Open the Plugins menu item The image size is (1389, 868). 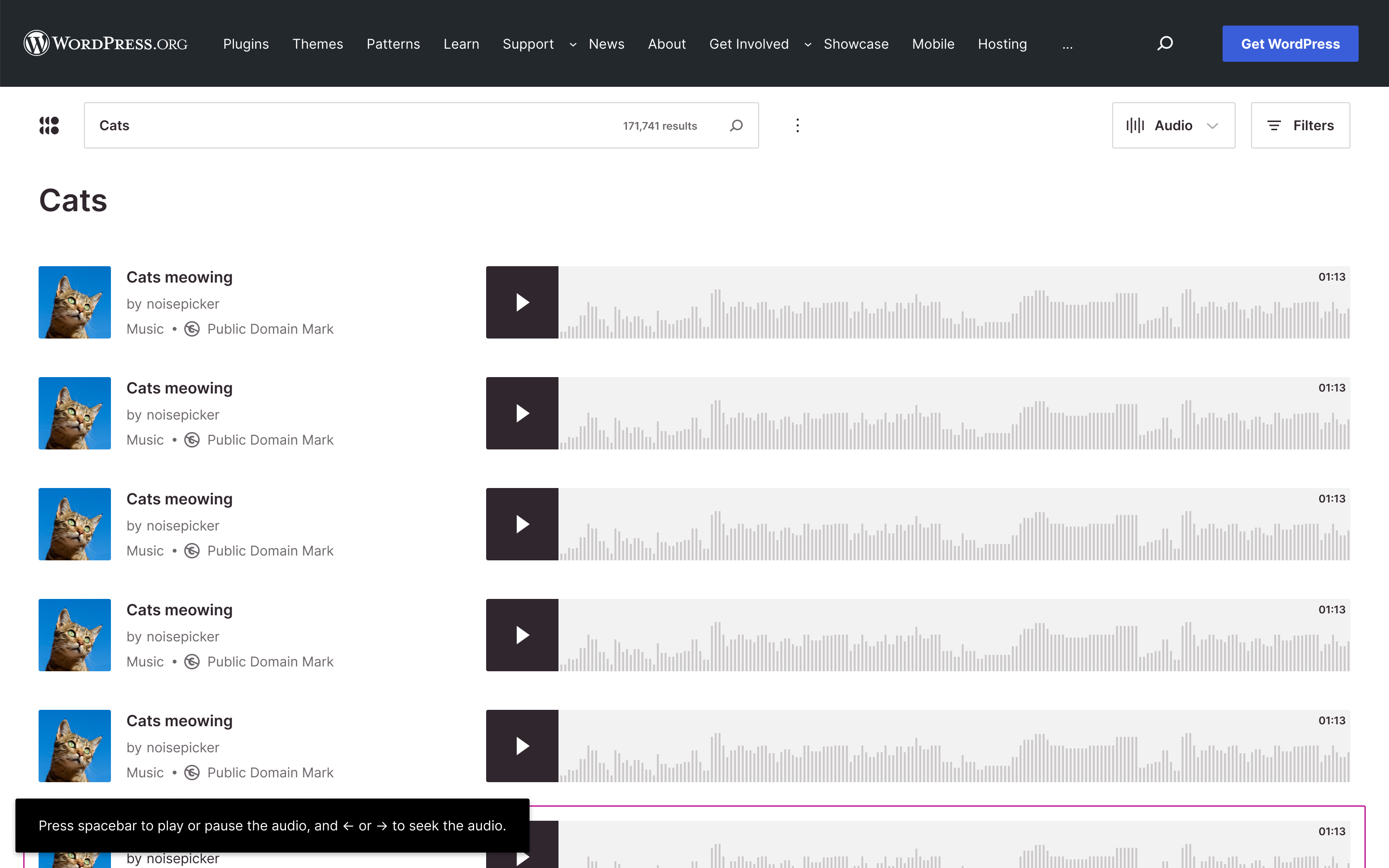click(x=245, y=43)
